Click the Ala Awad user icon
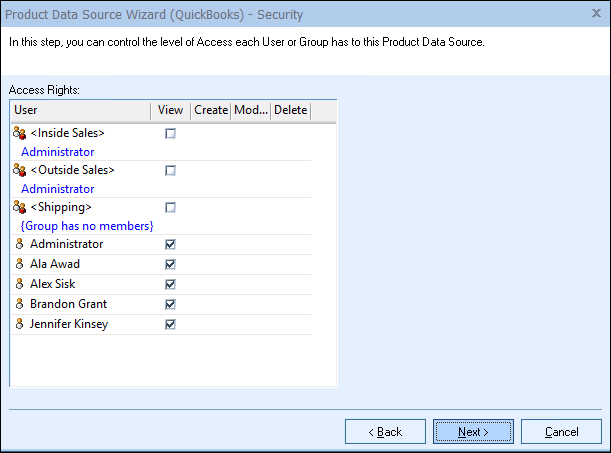The width and height of the screenshot is (611, 453). click(x=19, y=264)
